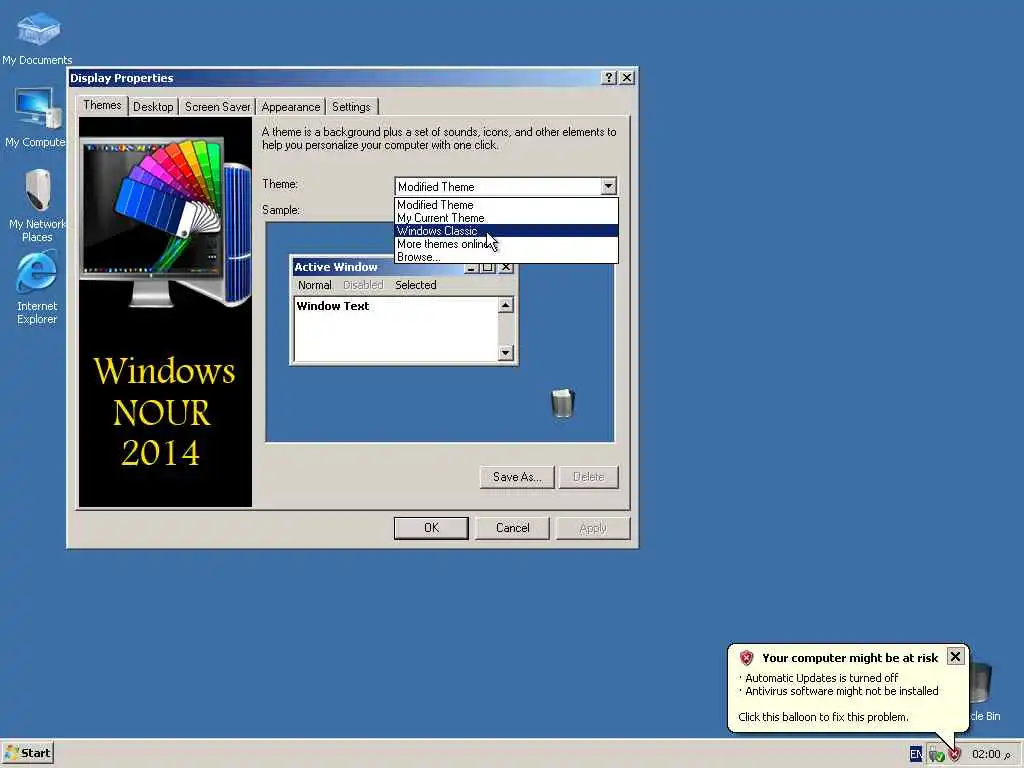Click Disabled in the sample window menu

pos(363,285)
